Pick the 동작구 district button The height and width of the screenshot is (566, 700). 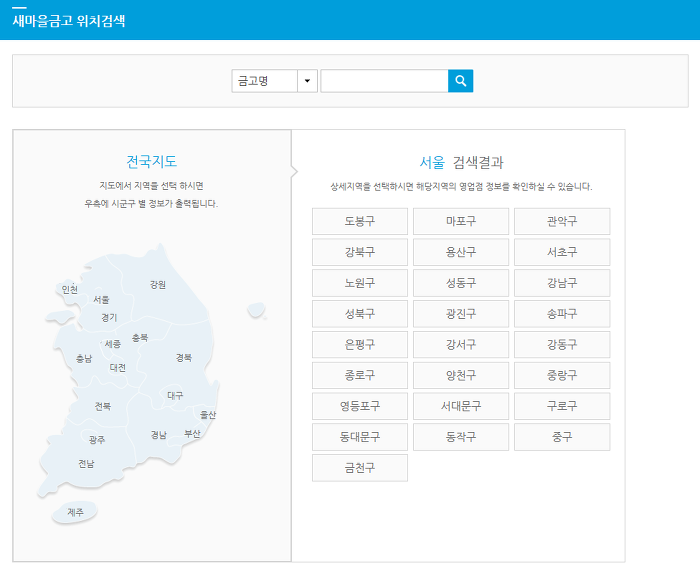[461, 437]
